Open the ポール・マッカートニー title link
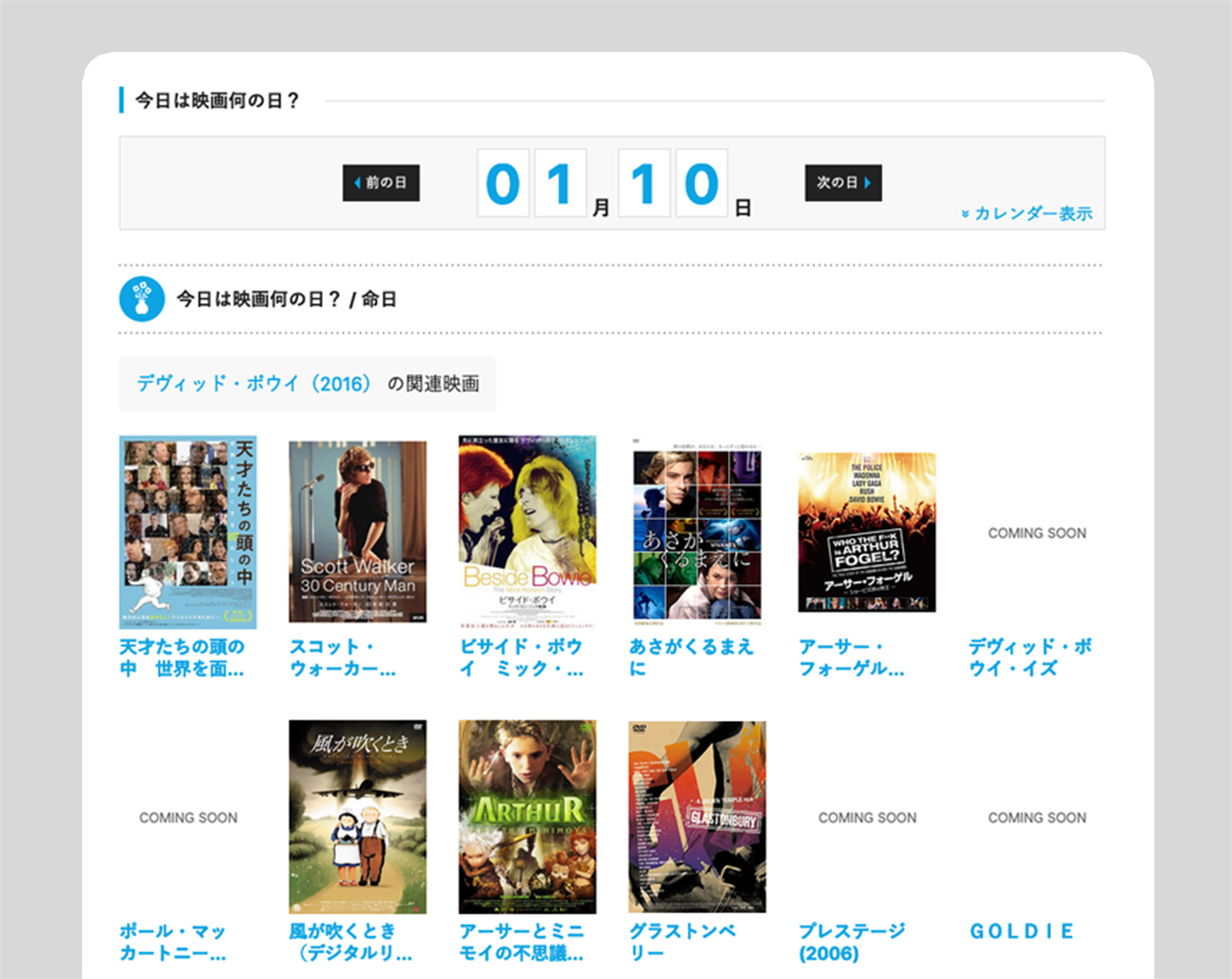Screen dimensions: 1232x979 [173, 942]
